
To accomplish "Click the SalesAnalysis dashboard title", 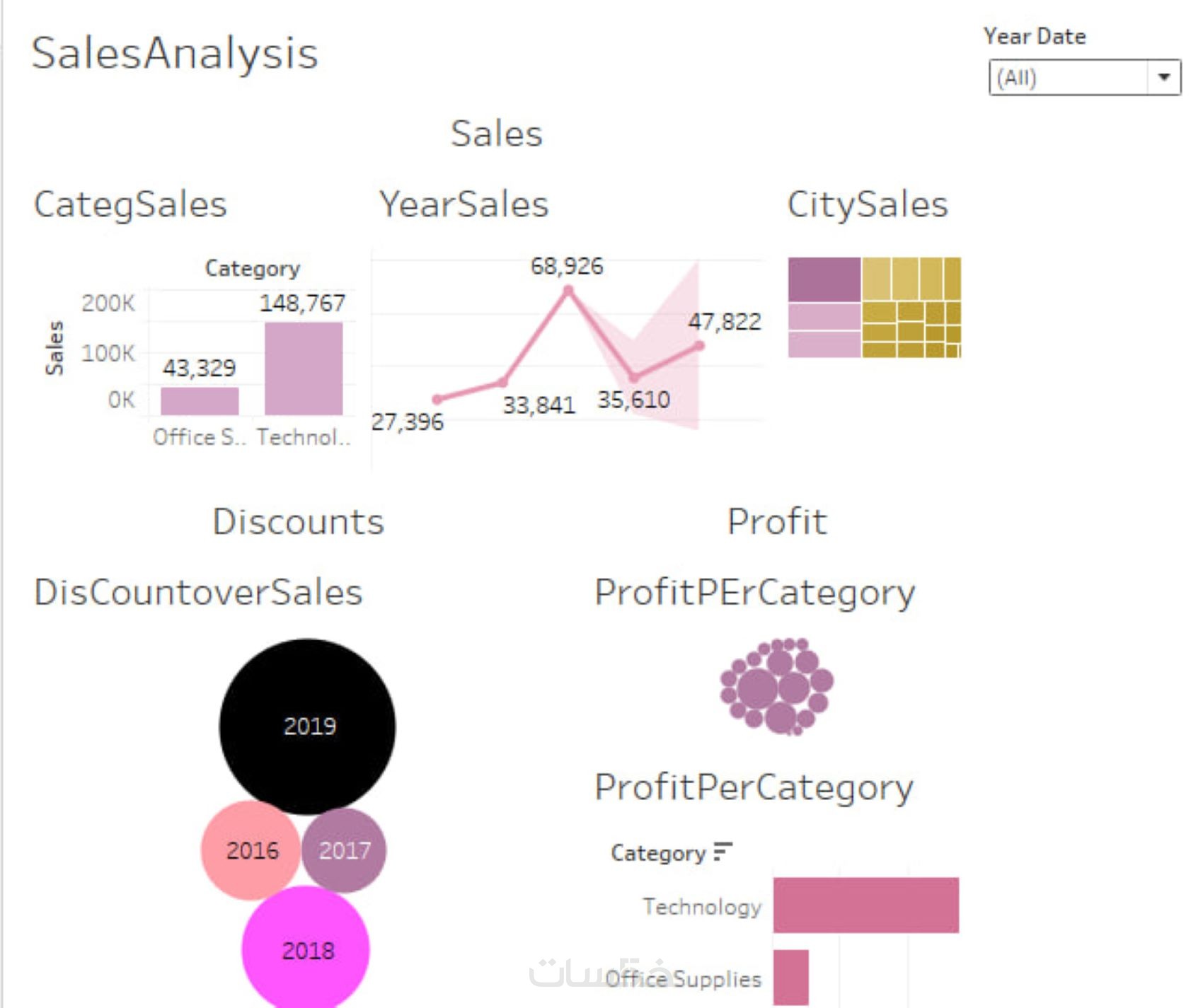I will [x=175, y=53].
